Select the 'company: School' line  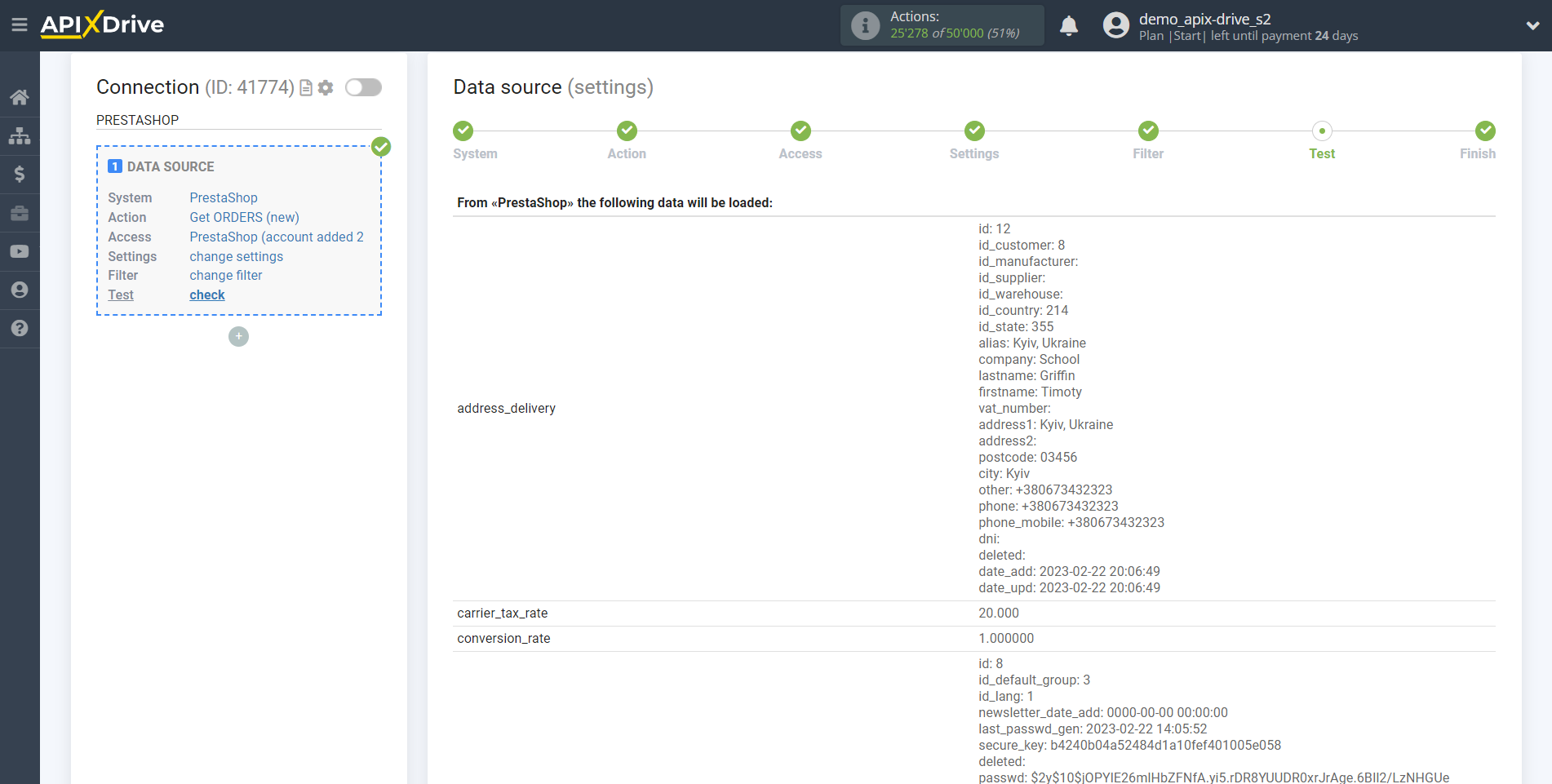pos(1029,359)
